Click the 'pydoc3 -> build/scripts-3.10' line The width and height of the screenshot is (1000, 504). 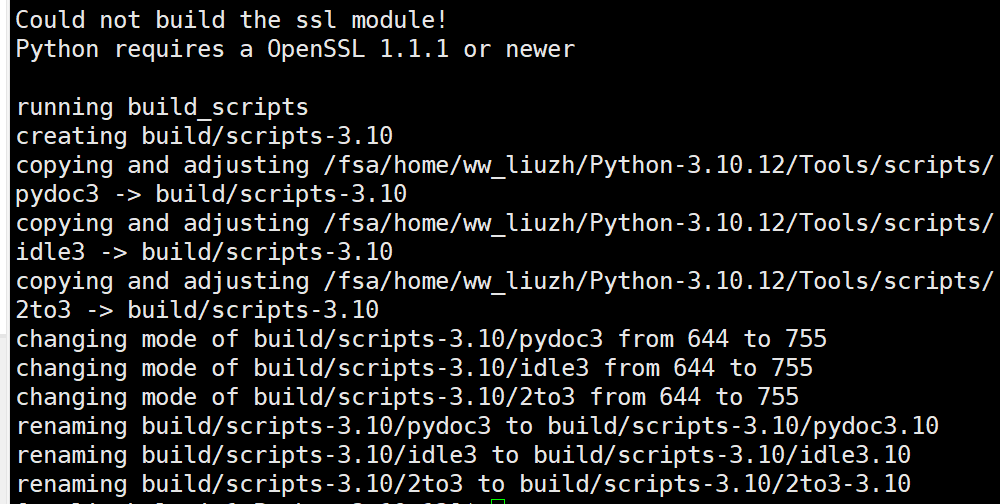pyautogui.click(x=211, y=194)
